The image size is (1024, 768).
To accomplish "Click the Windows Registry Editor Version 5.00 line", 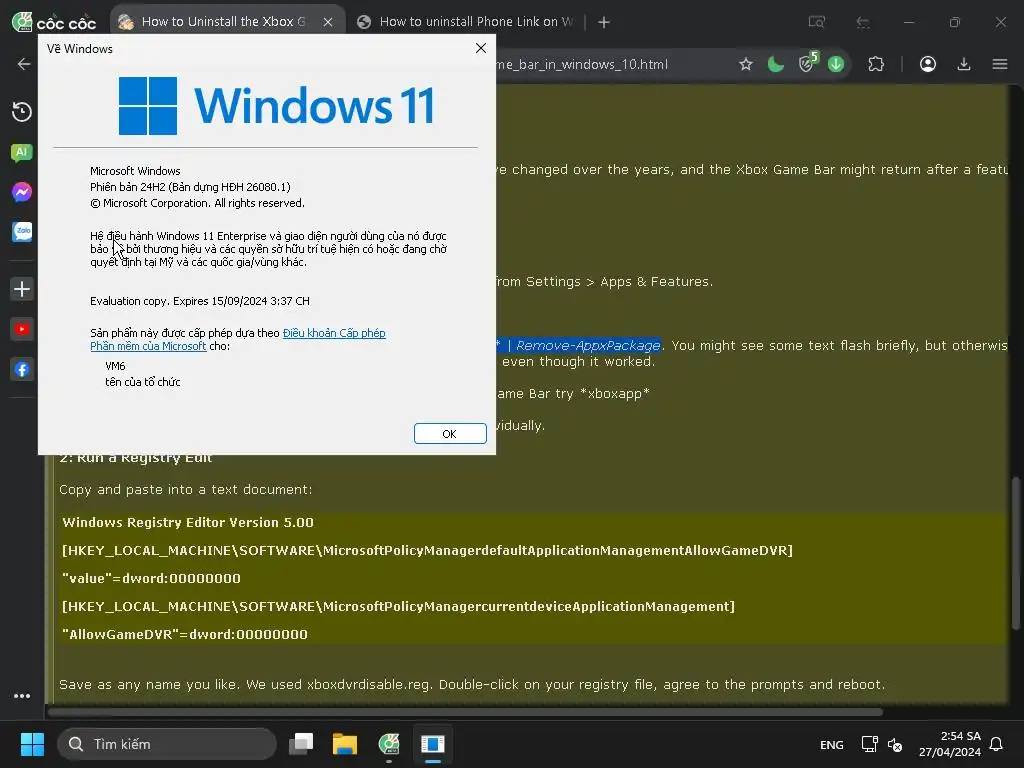I will [x=188, y=522].
